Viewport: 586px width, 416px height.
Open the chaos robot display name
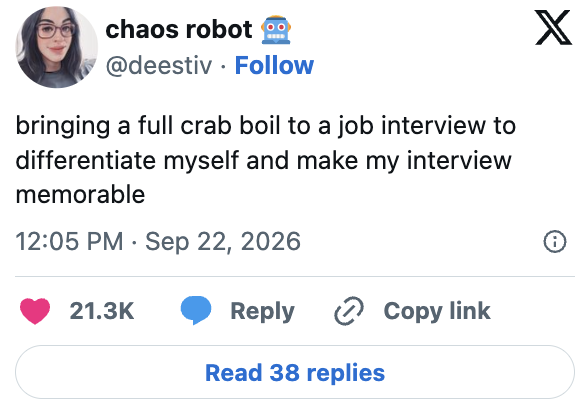(179, 30)
